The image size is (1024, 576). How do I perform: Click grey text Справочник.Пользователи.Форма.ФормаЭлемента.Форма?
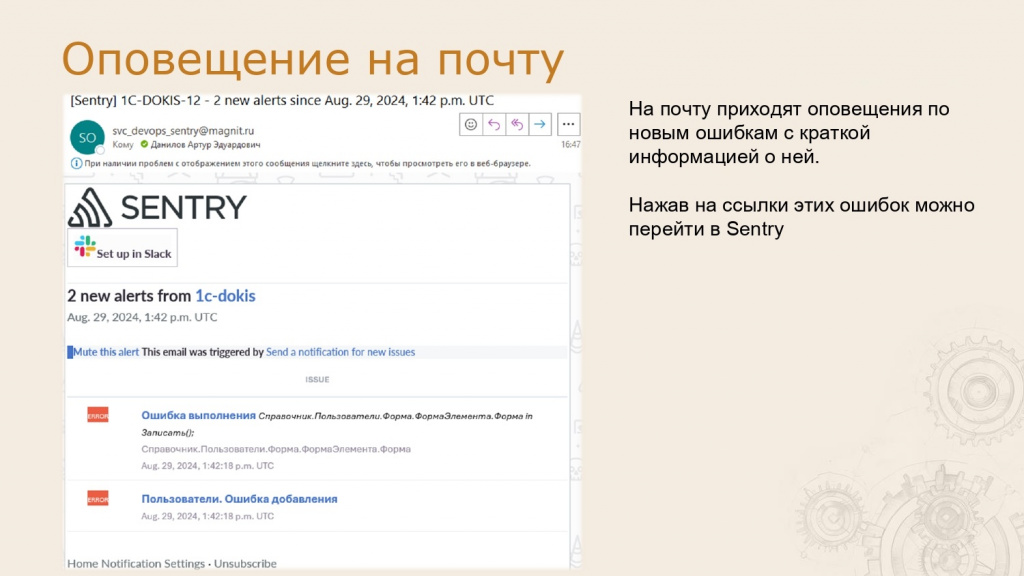point(276,449)
